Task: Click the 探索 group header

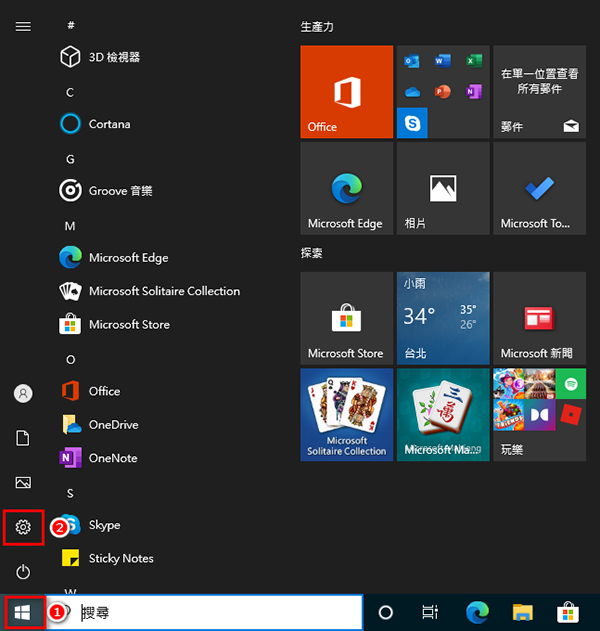Action: point(311,253)
